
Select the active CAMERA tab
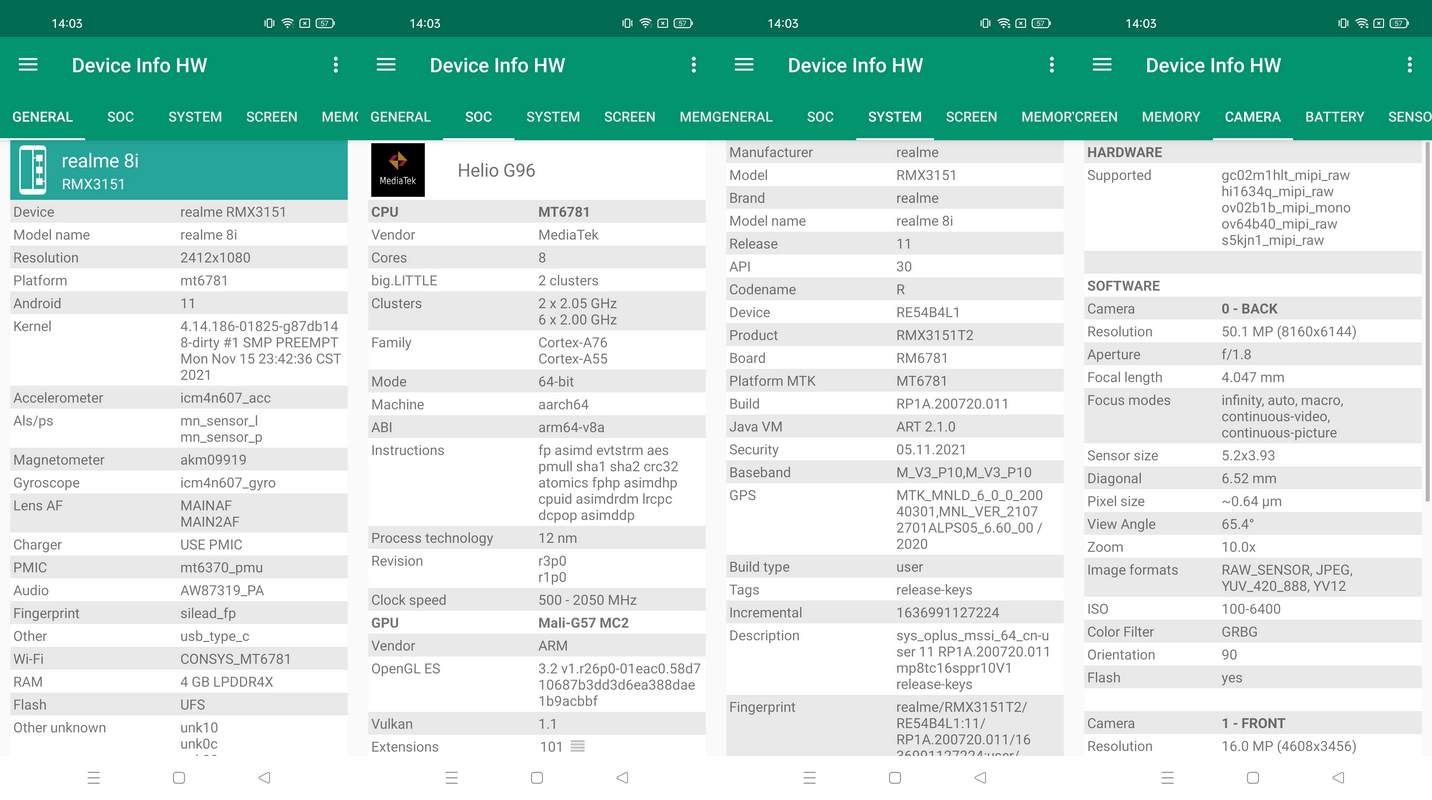(x=1252, y=117)
